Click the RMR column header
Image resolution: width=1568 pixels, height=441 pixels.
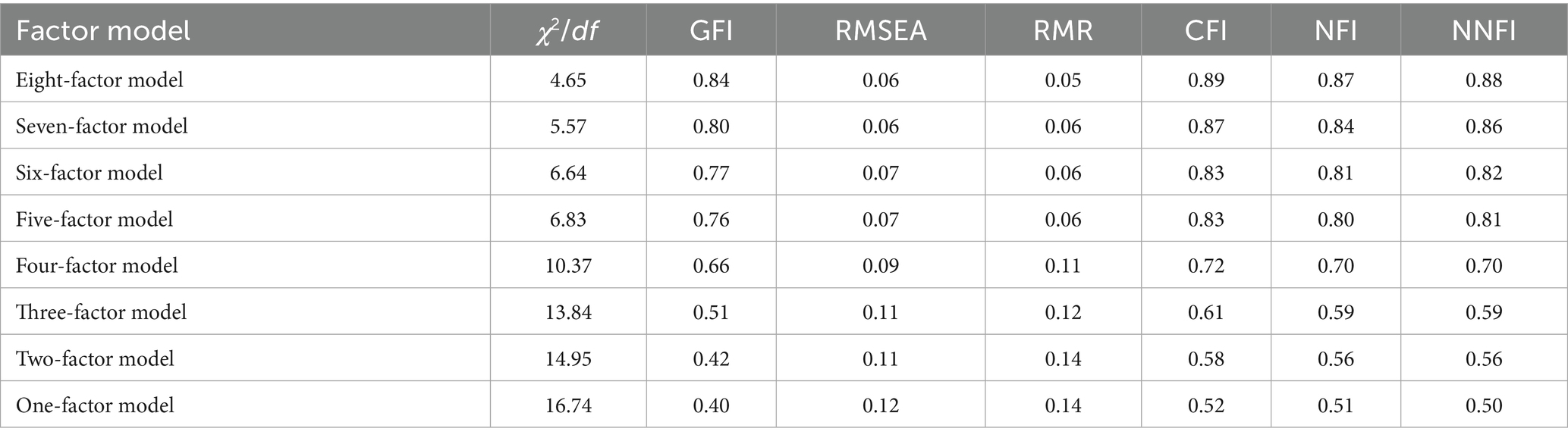[x=1063, y=31]
